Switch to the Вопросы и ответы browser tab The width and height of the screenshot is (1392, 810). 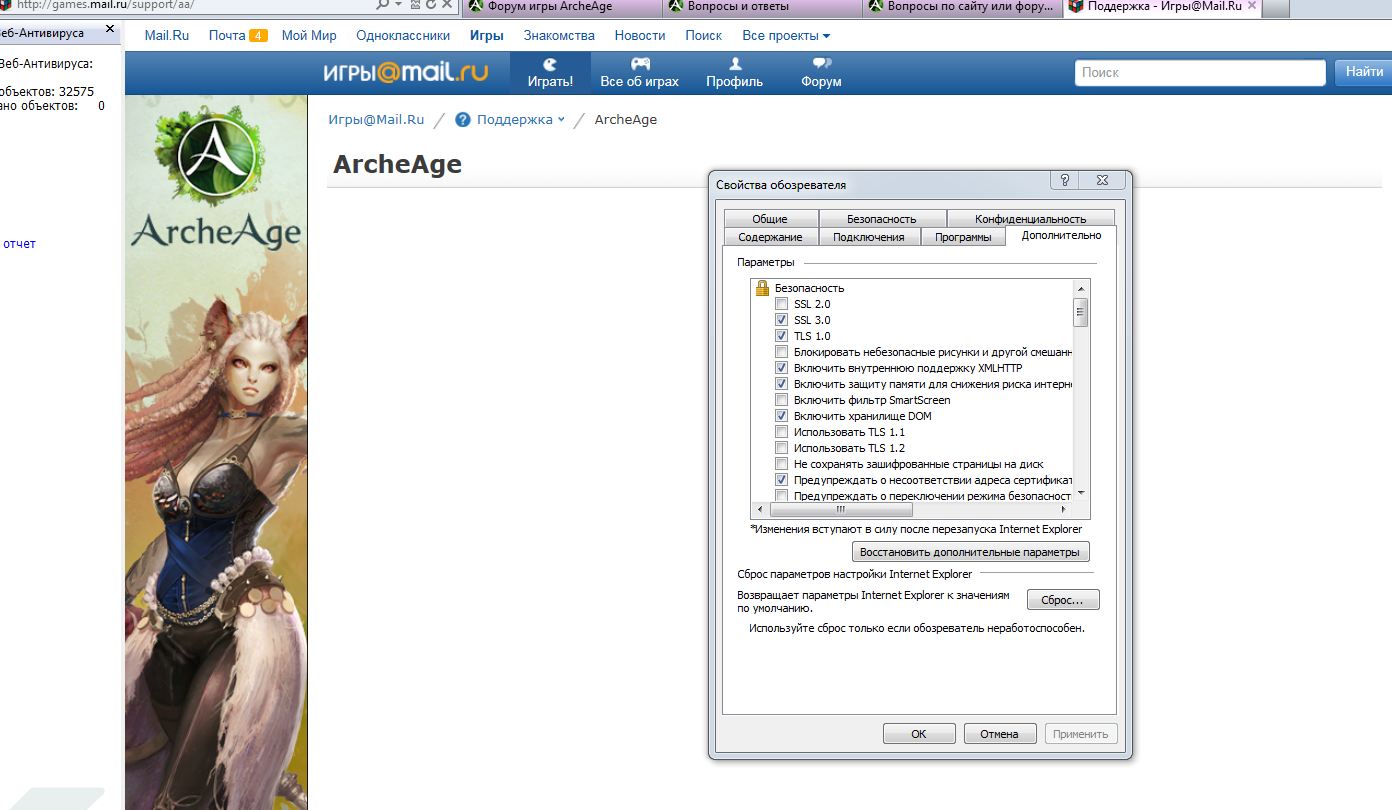[x=762, y=6]
